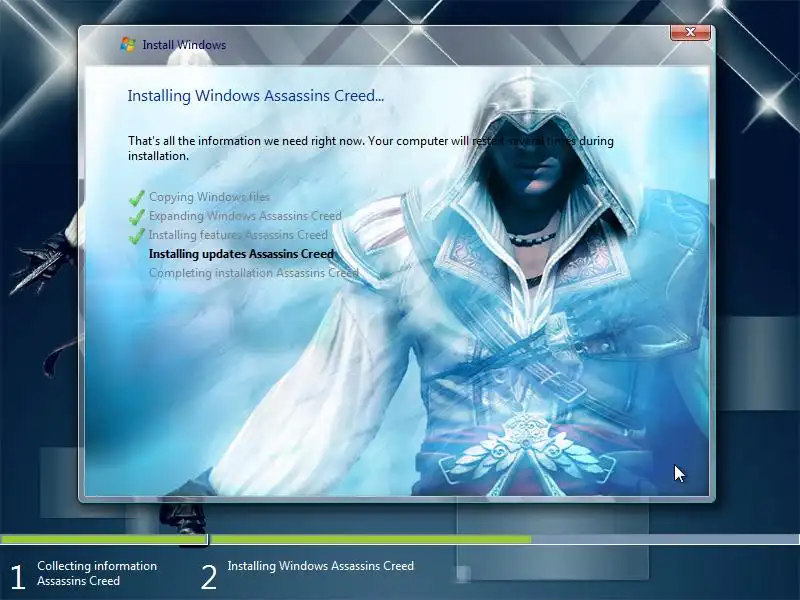
Task: Click the 'Expanding Windows Assassins Creed' step text
Action: point(245,216)
